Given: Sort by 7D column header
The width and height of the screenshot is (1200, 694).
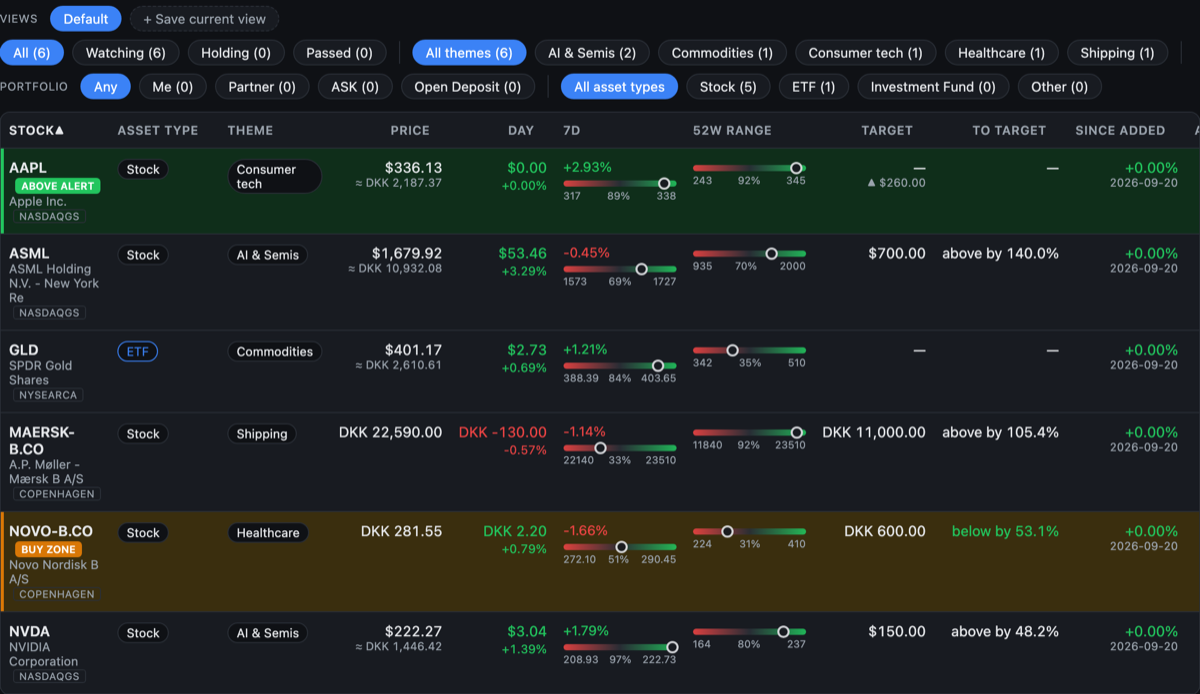Looking at the screenshot, I should click(572, 130).
